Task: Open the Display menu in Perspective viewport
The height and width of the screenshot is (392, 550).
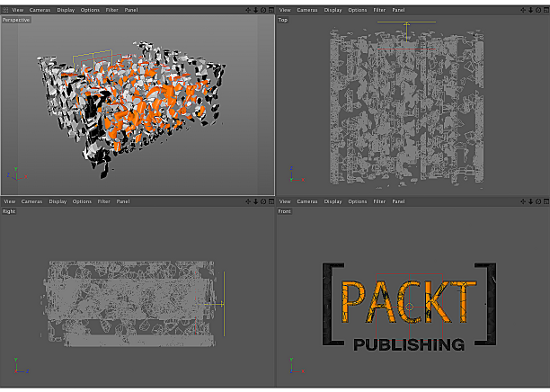Action: coord(66,10)
